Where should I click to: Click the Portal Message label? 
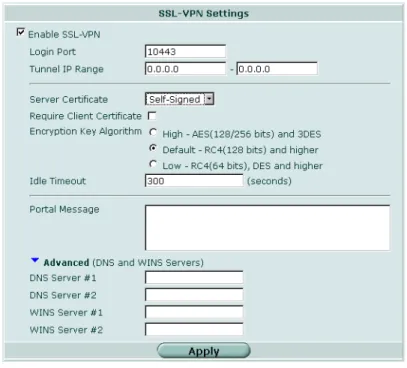click(64, 209)
